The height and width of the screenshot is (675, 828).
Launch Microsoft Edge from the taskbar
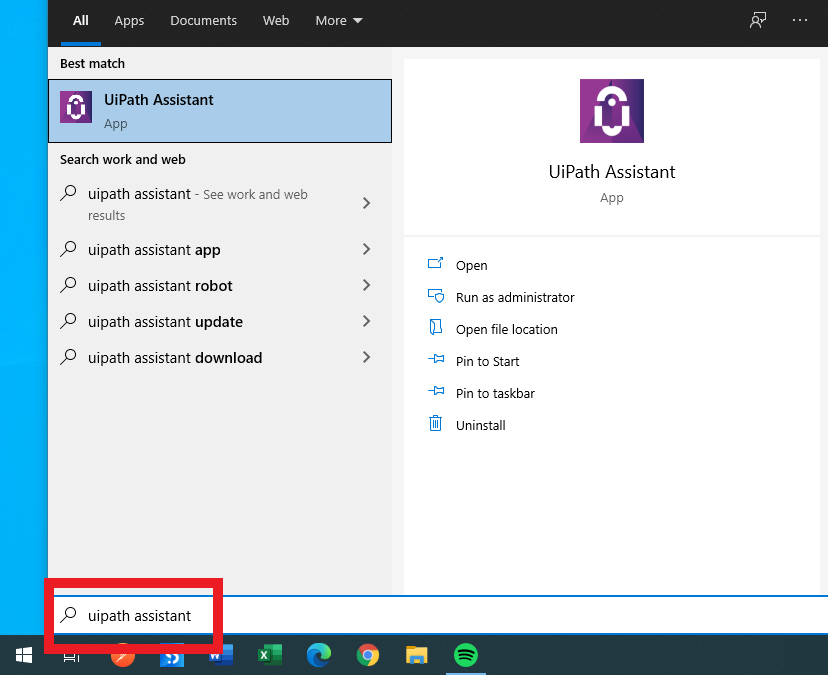point(319,655)
